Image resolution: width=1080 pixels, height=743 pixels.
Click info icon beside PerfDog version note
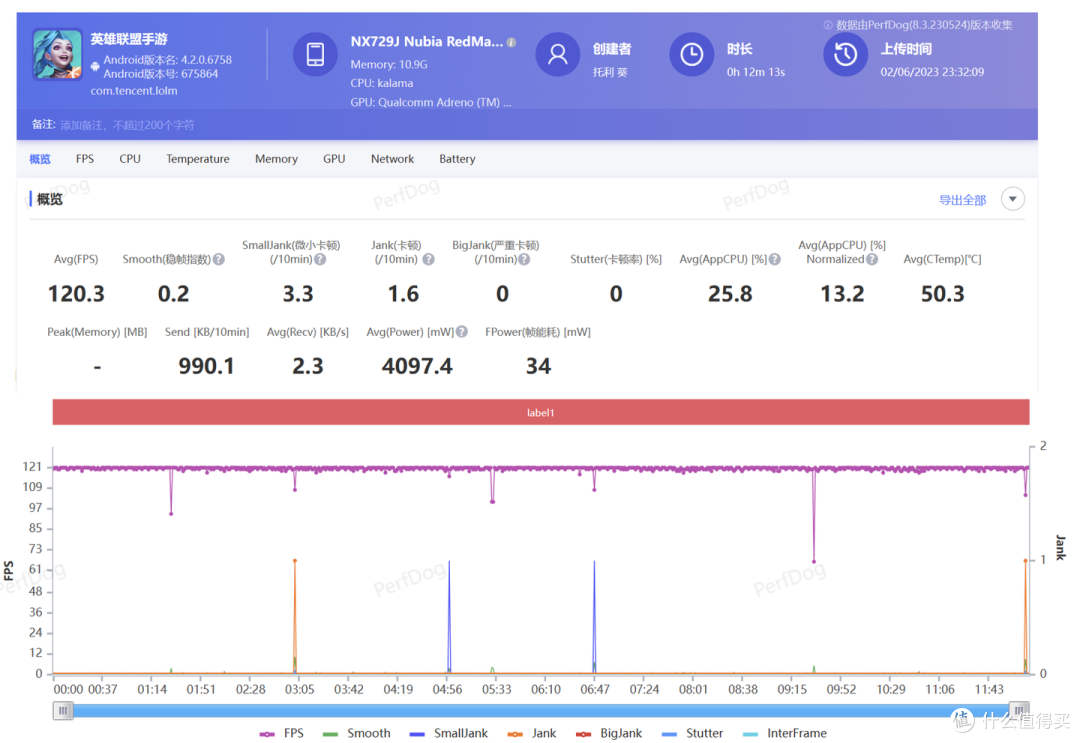click(828, 25)
